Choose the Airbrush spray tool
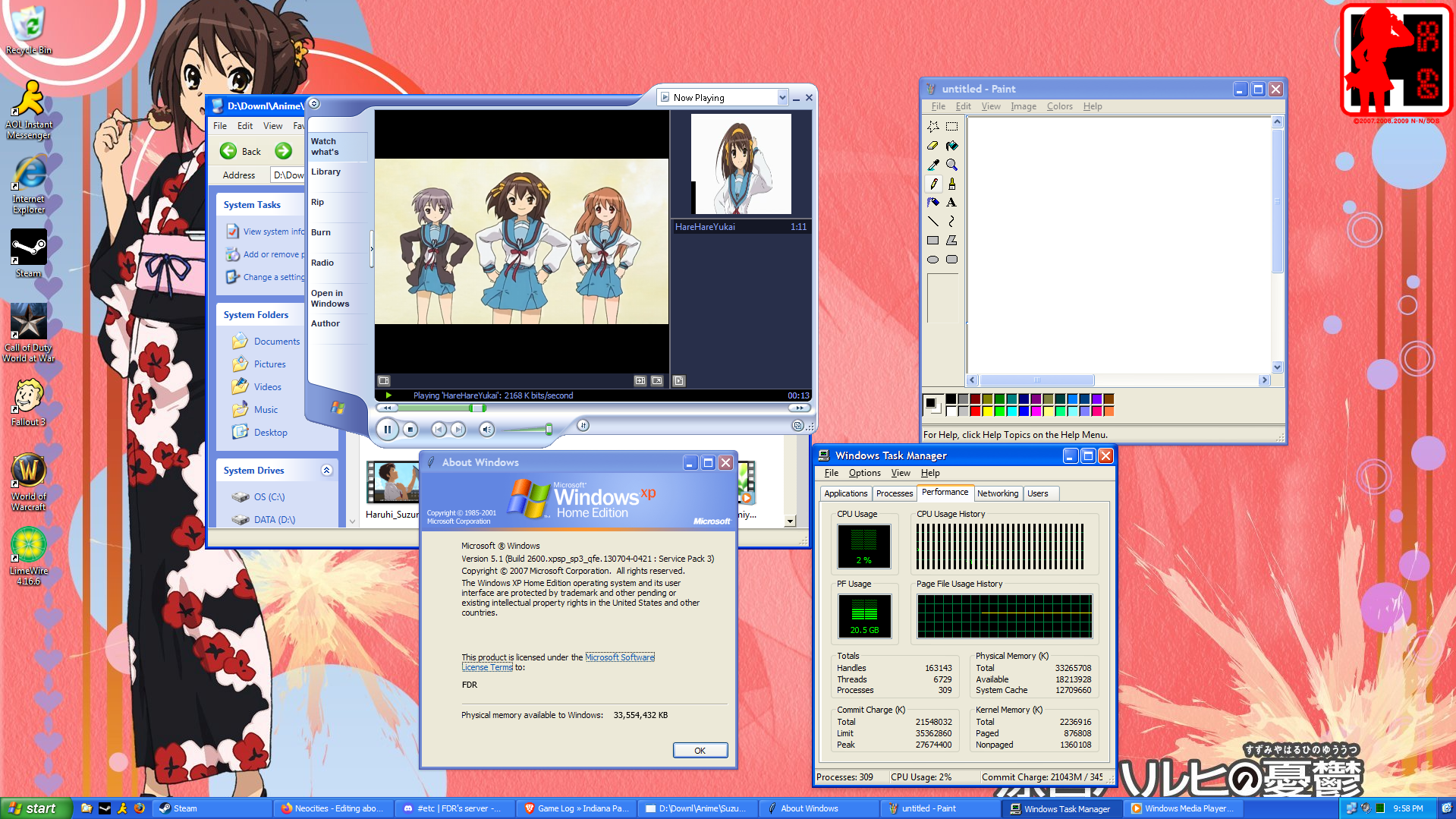This screenshot has height=819, width=1456. pos(933,203)
